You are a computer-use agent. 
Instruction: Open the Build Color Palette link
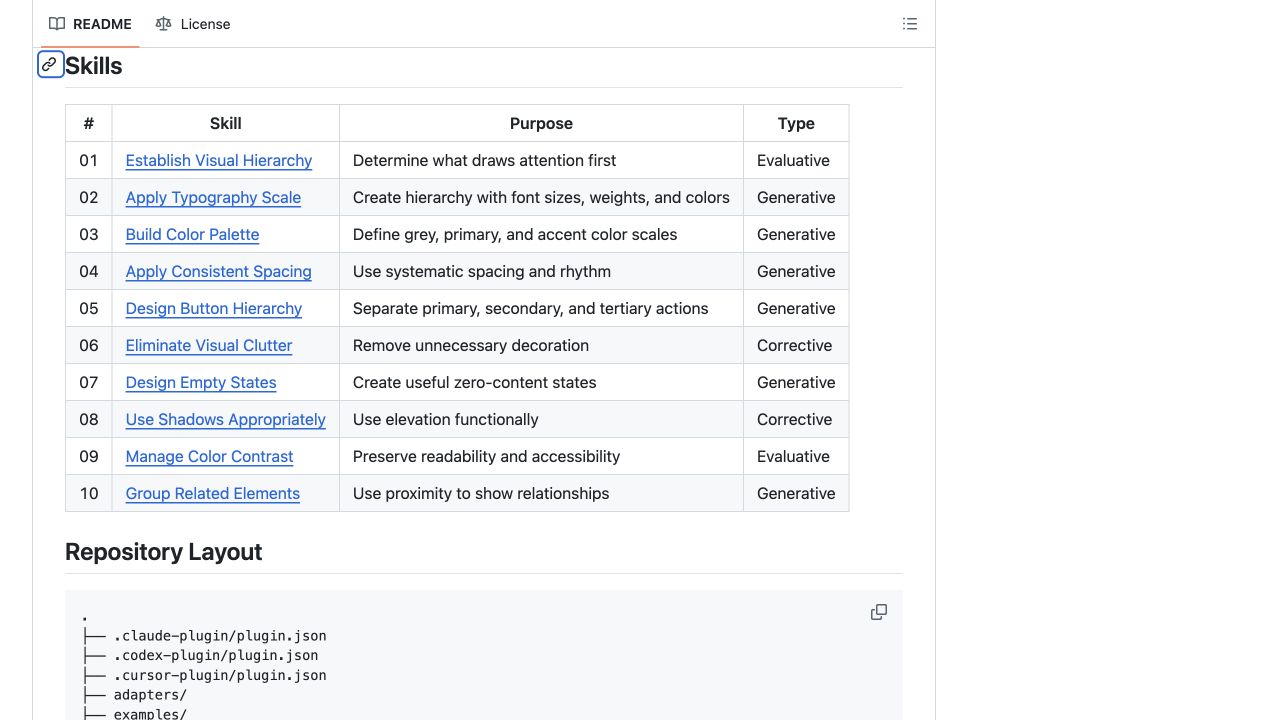point(192,235)
